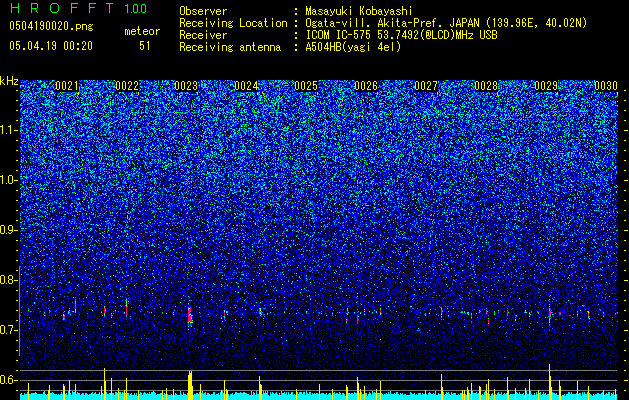This screenshot has height=400, width=629.
Task: Click the 0025 time marker
Action: tap(306, 86)
